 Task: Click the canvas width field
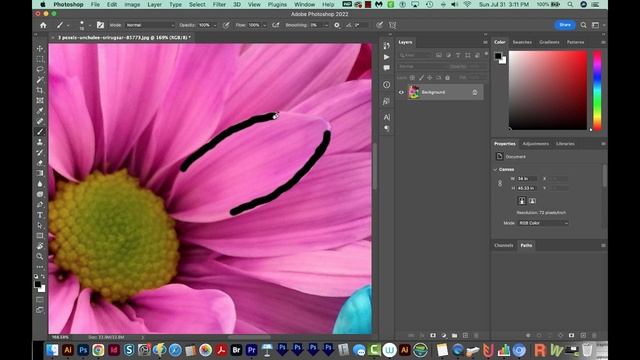[x=527, y=179]
